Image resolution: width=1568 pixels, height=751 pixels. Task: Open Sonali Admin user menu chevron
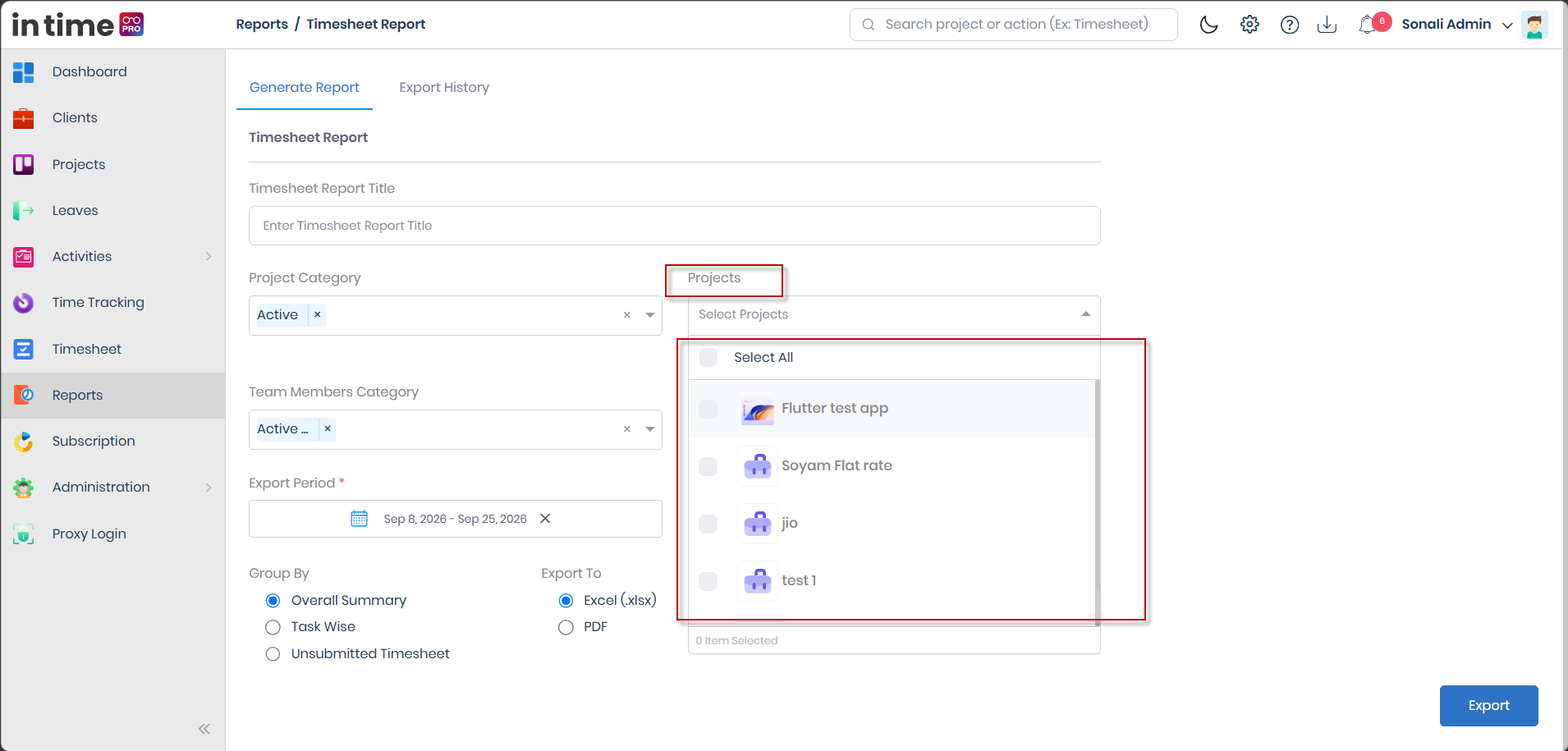coord(1507,25)
